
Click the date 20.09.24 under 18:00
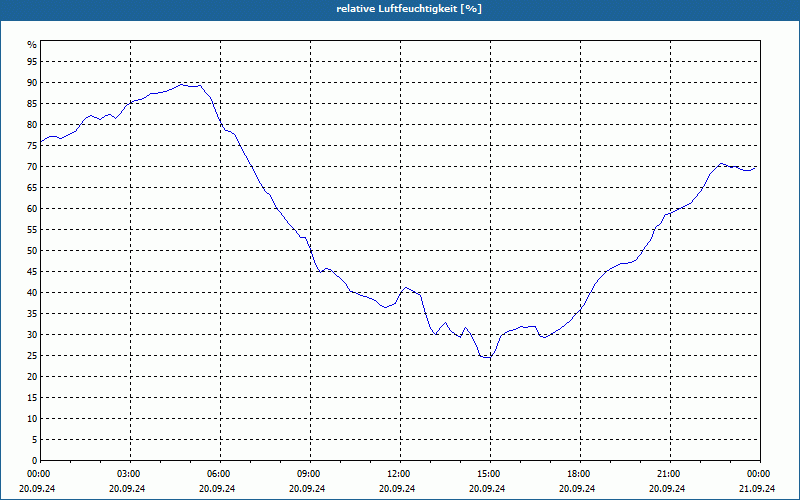point(577,489)
